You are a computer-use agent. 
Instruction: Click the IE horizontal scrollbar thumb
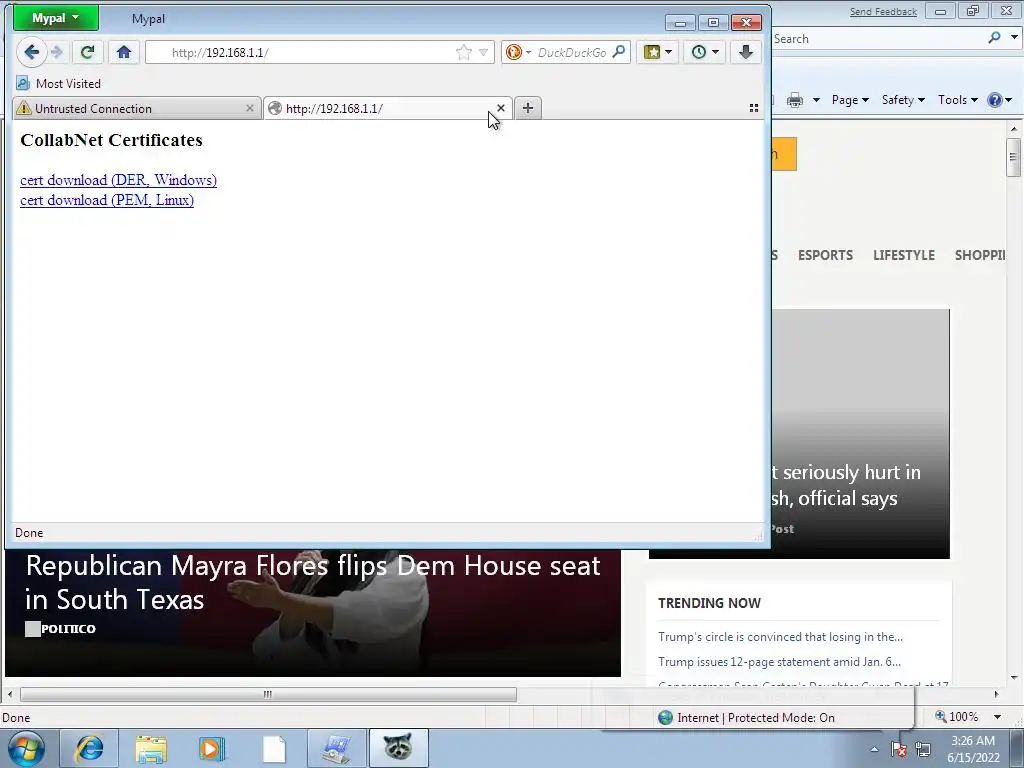[x=268, y=694]
